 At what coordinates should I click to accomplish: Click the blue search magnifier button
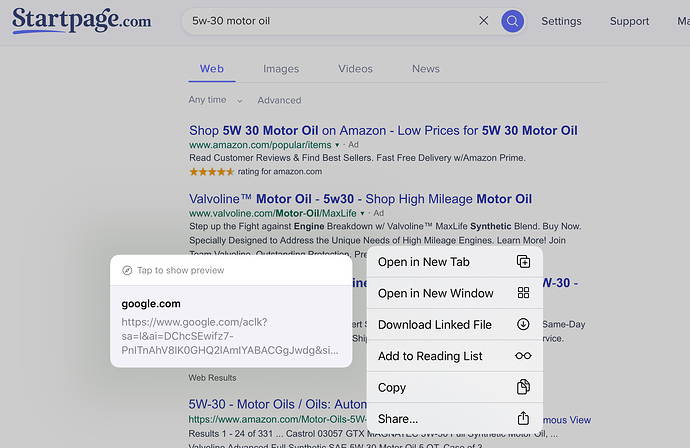click(x=512, y=20)
